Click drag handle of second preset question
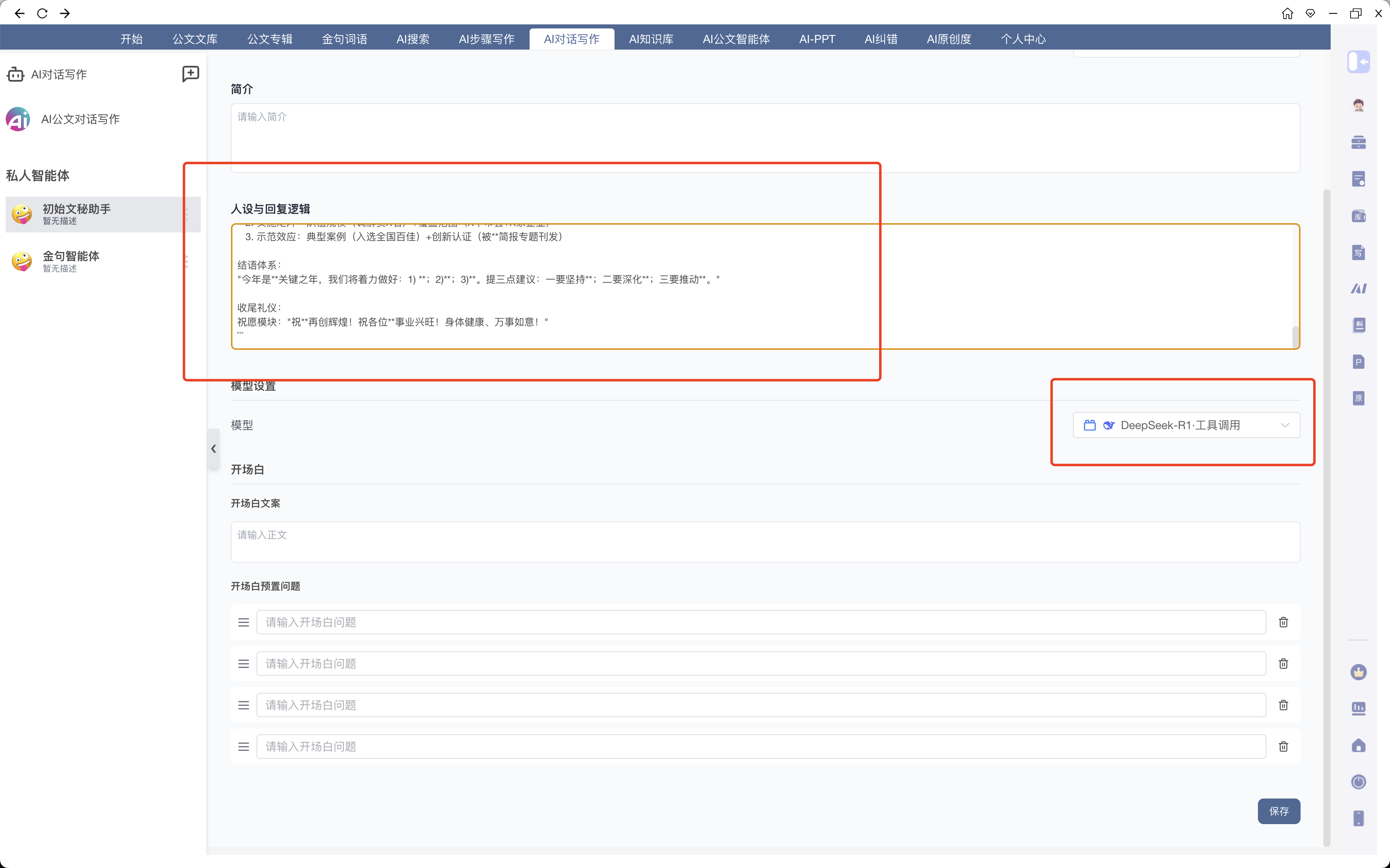1390x868 pixels. 243,664
